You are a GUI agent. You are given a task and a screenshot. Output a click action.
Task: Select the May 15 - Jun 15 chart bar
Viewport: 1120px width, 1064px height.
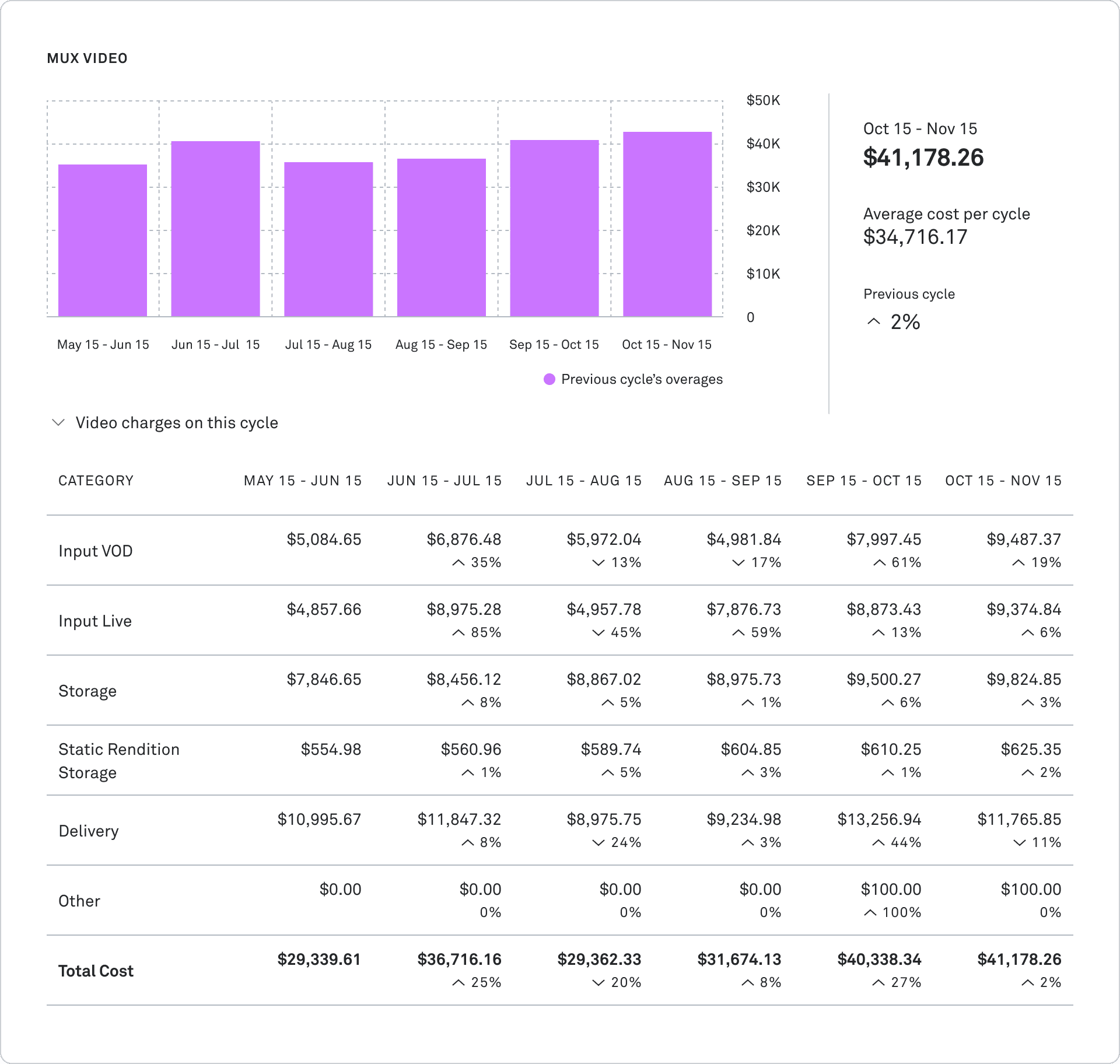[103, 239]
